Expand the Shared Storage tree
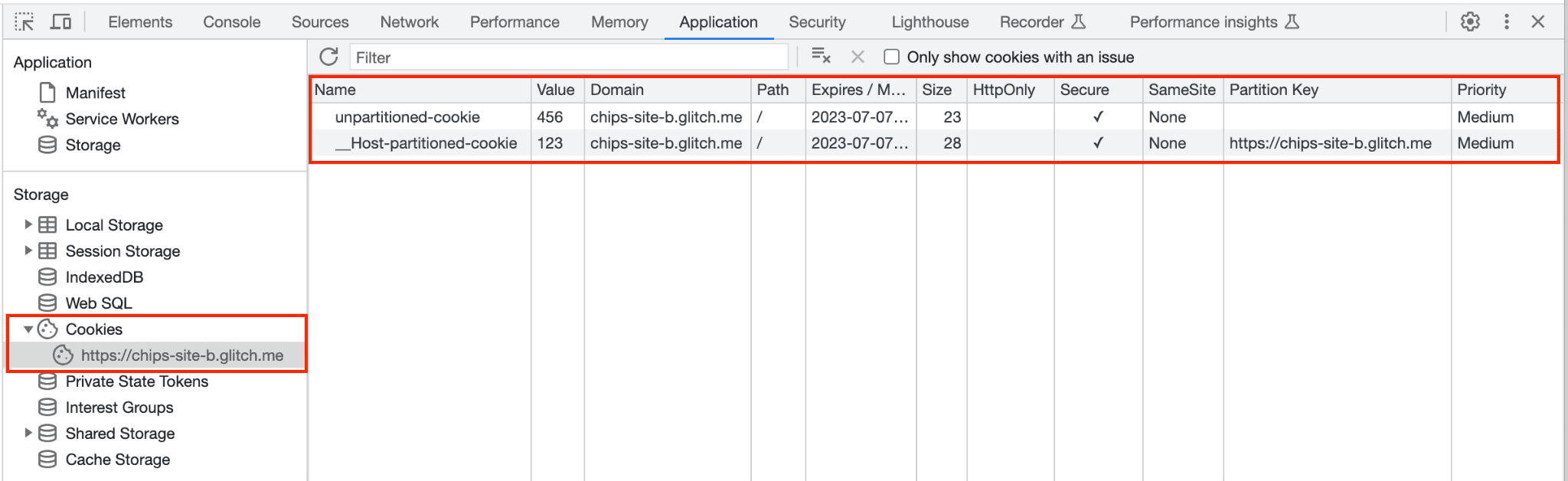The width and height of the screenshot is (1568, 481). (x=28, y=434)
